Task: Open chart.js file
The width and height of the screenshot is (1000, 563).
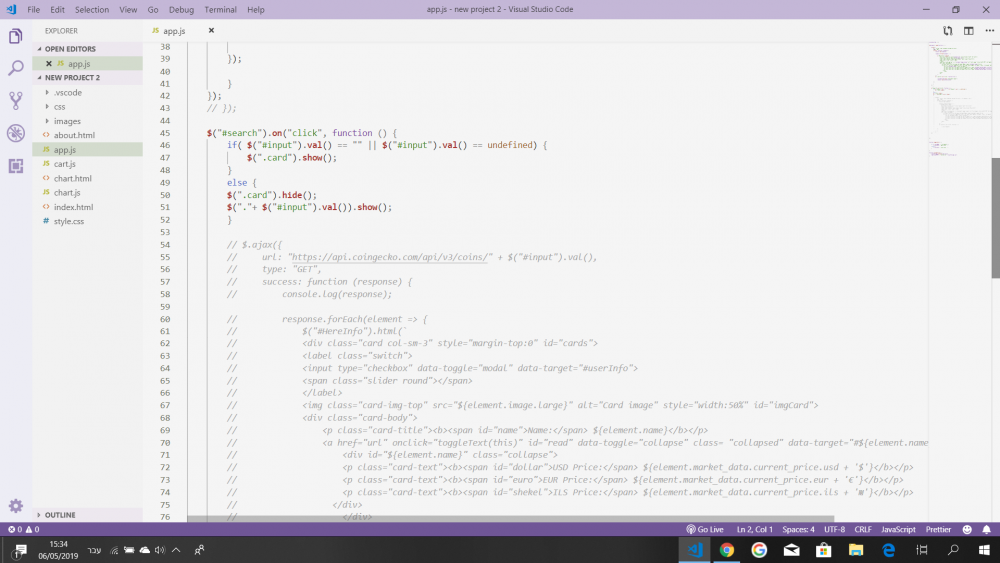Action: pyautogui.click(x=87, y=193)
